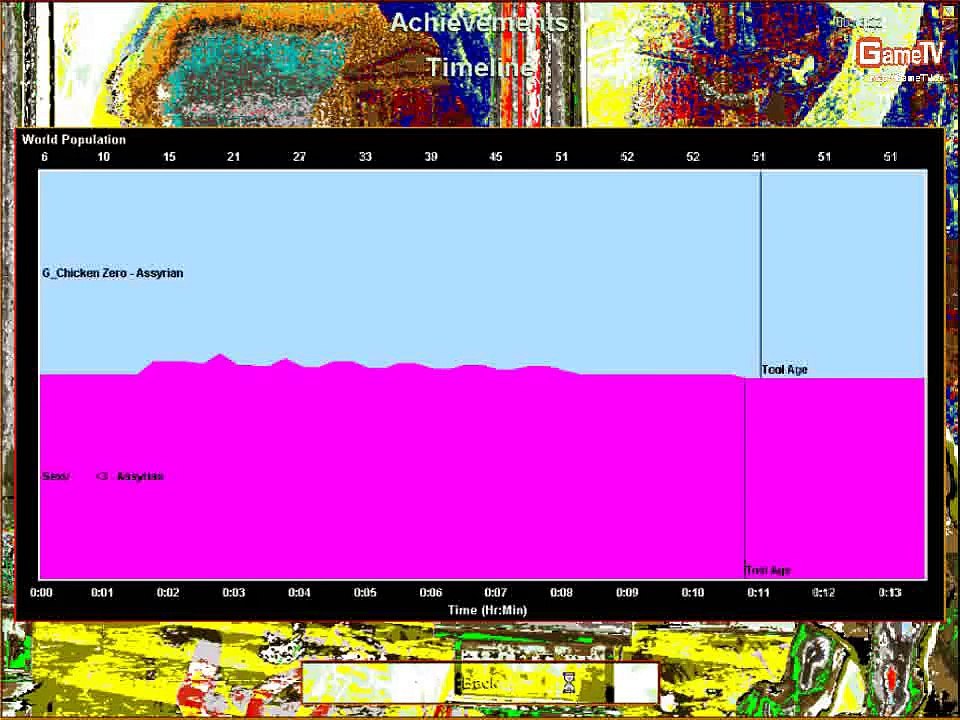Viewport: 960px width, 720px height.
Task: Click population value 39
Action: (431, 157)
